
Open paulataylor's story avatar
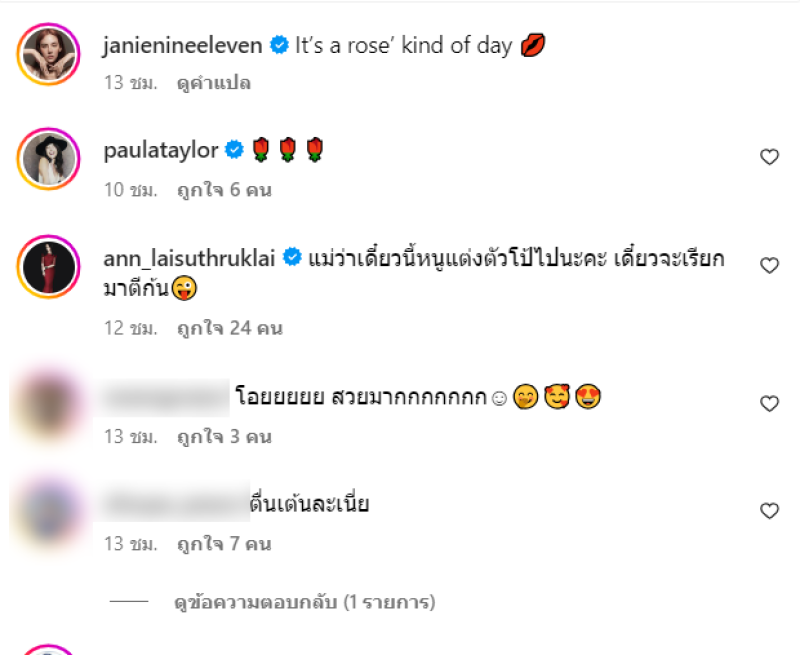point(48,159)
